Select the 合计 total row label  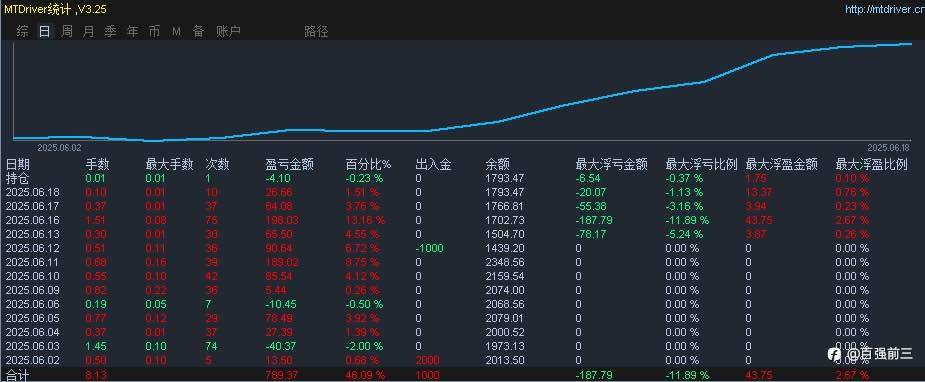point(17,375)
